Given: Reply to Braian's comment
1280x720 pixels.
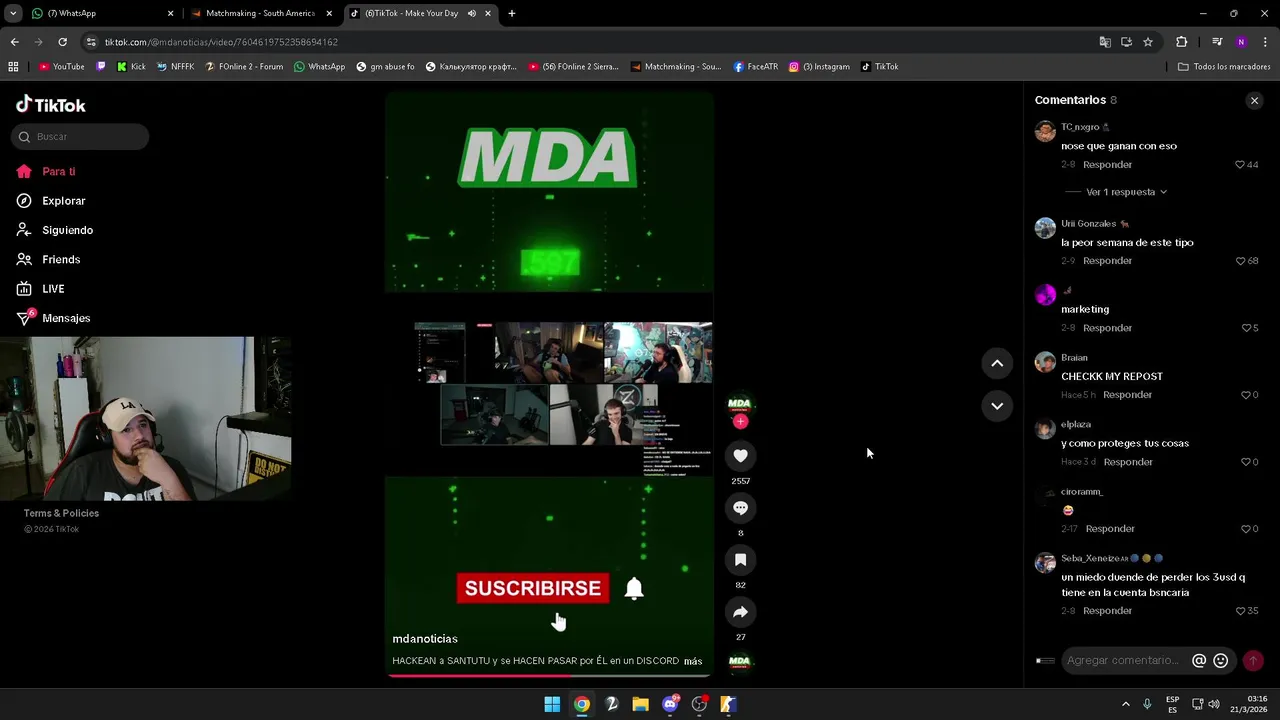Looking at the screenshot, I should 1127,395.
